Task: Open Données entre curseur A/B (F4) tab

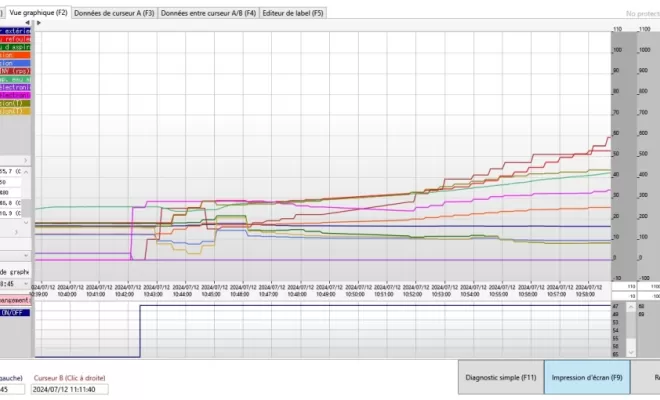Action: pos(208,13)
